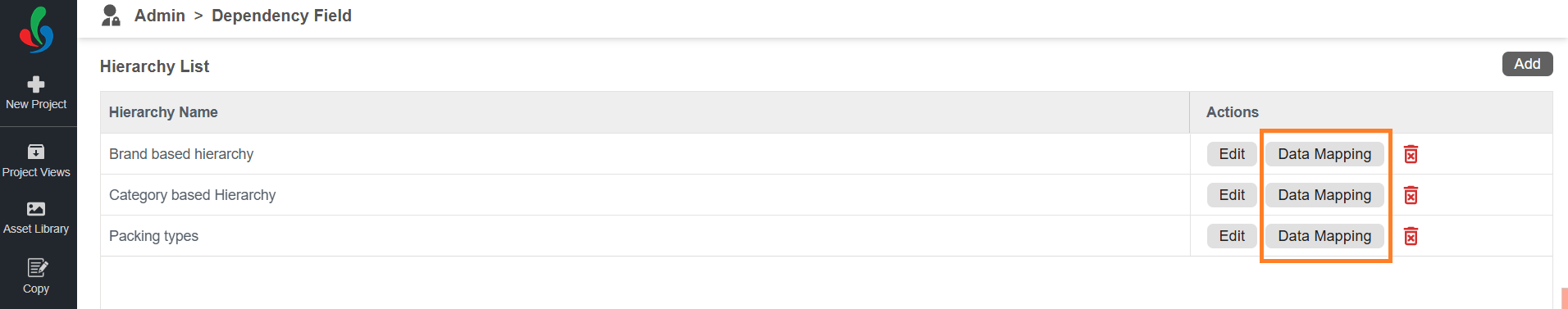Click Dependency Field breadcrumb item
The width and height of the screenshot is (1568, 309).
281,16
